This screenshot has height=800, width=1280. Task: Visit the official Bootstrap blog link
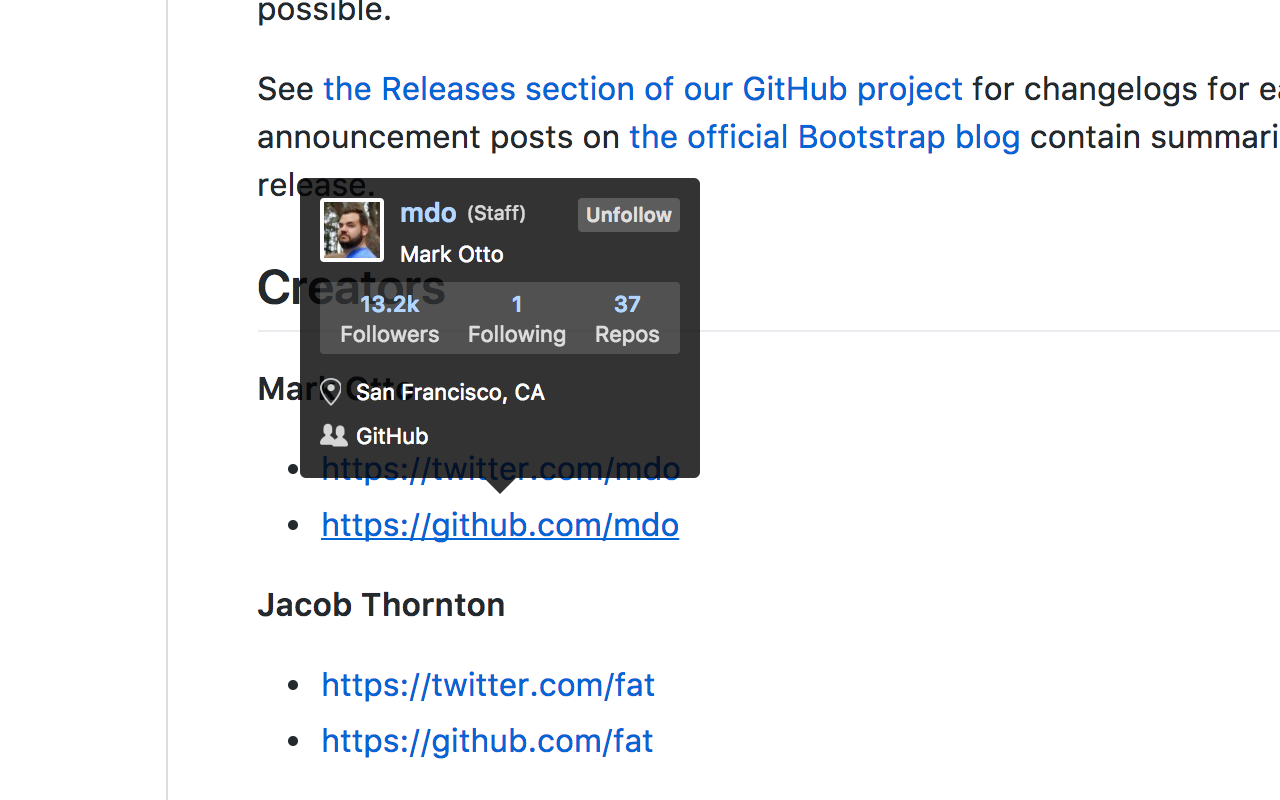click(824, 136)
